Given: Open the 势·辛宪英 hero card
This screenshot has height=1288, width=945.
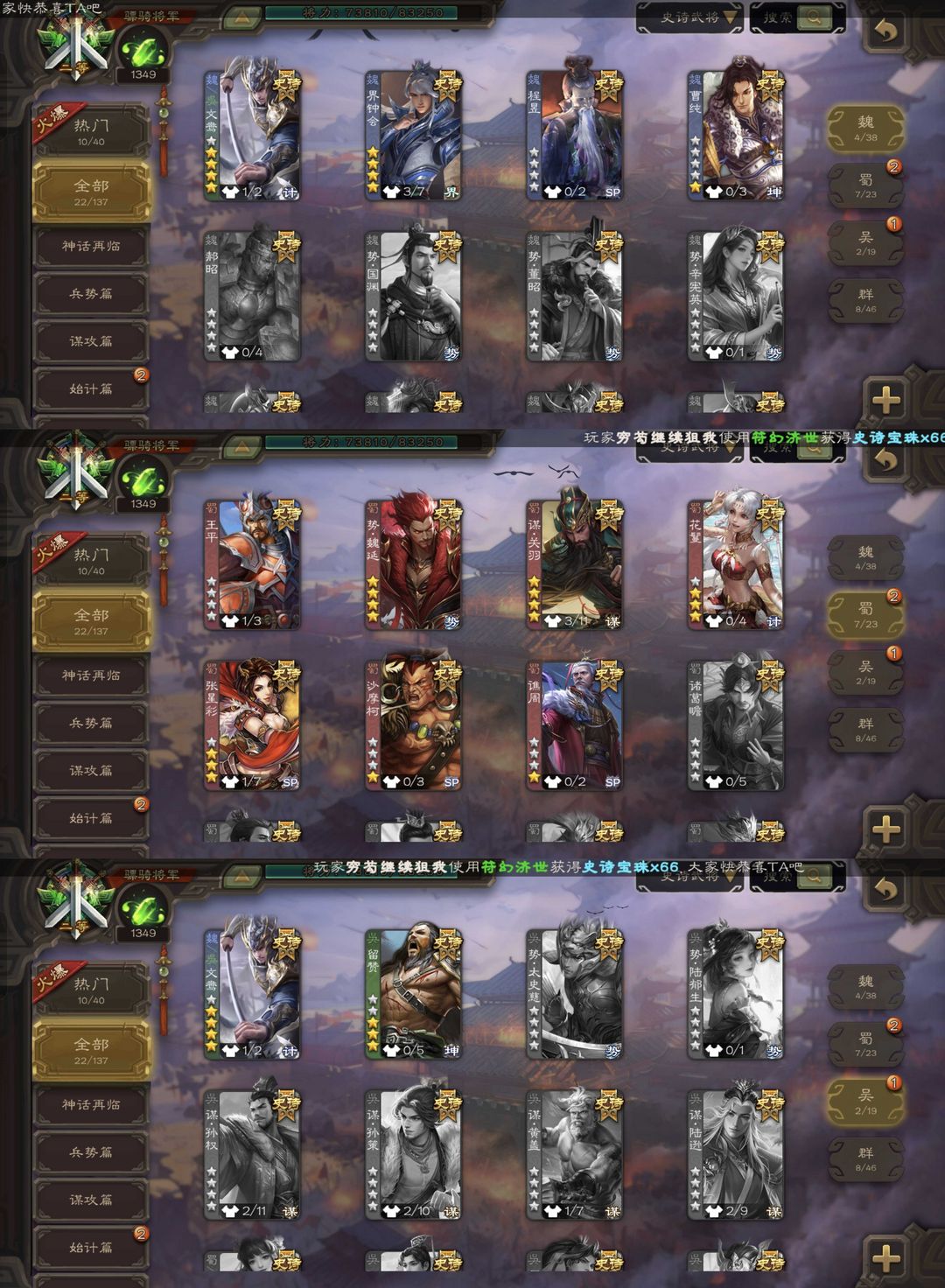Looking at the screenshot, I should pyautogui.click(x=736, y=295).
